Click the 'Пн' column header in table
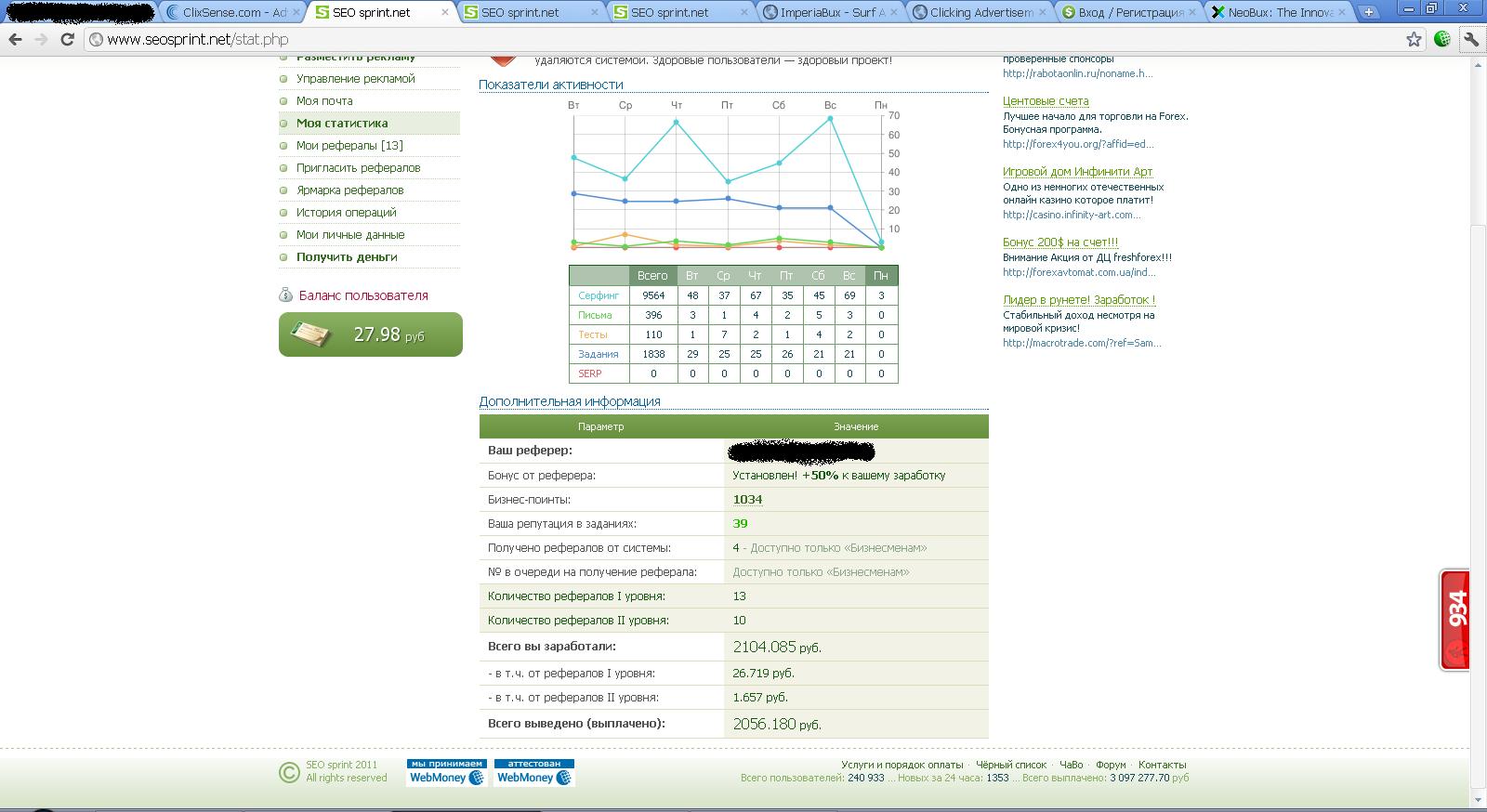Screen dimensions: 1487x812 click(x=881, y=275)
